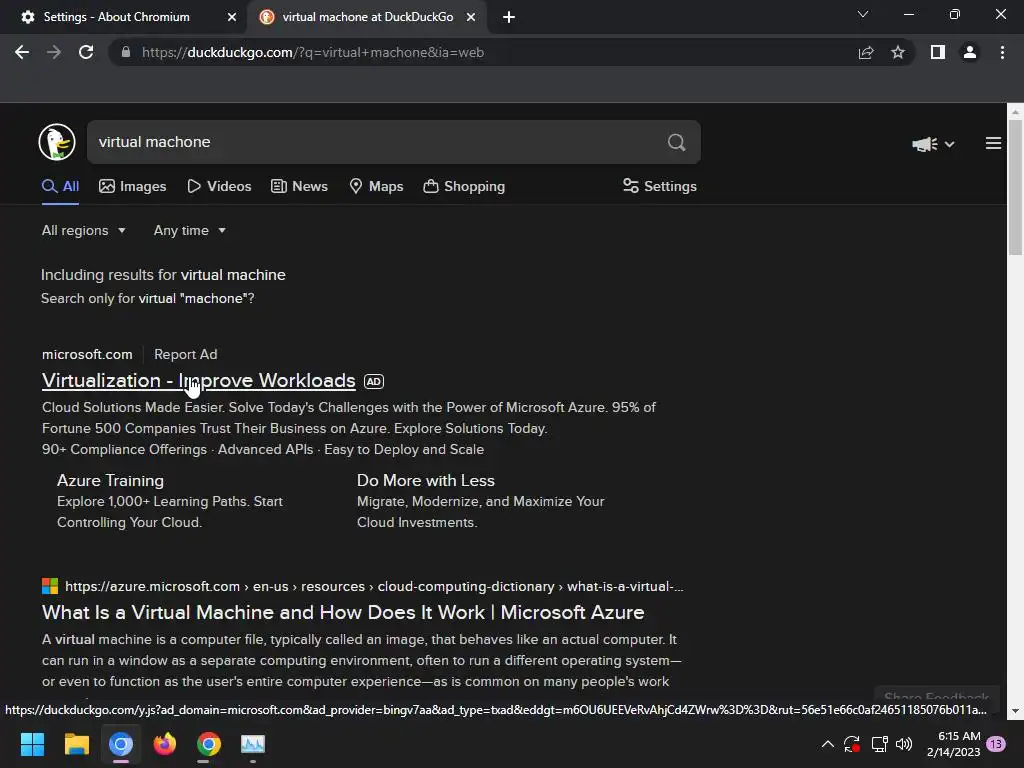Screen dimensions: 1024x768
Task: Click the microsoft.com ad domain text
Action: (87, 354)
